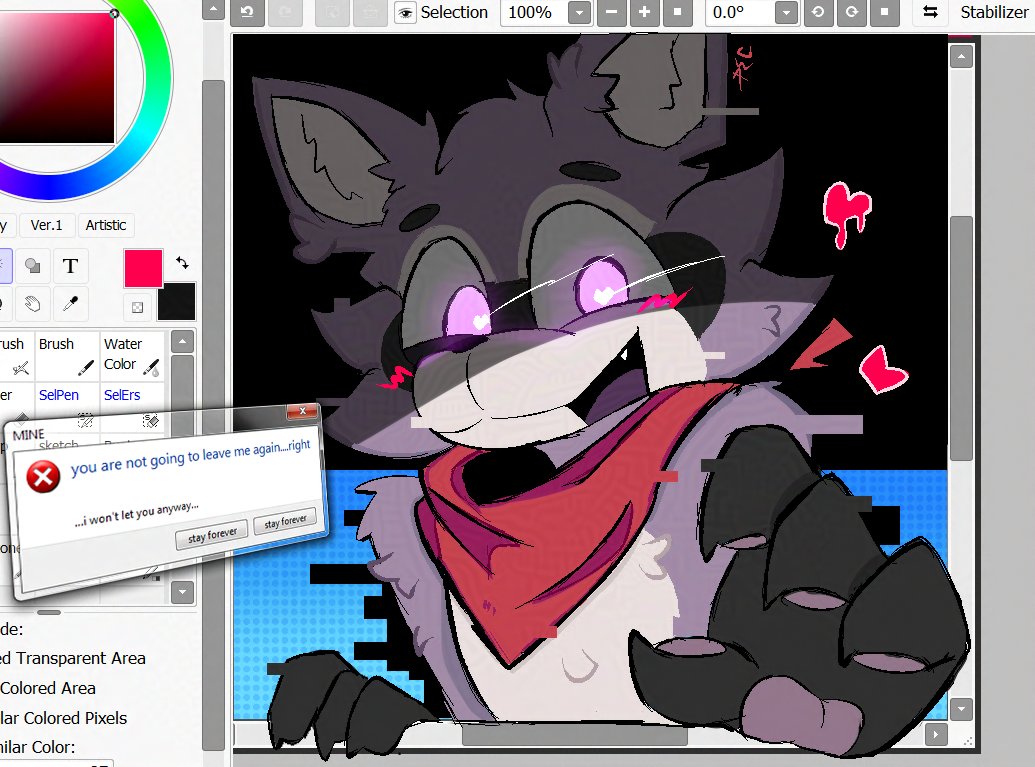
Task: Select the airbrush preset left of Brush
Action: [16, 355]
